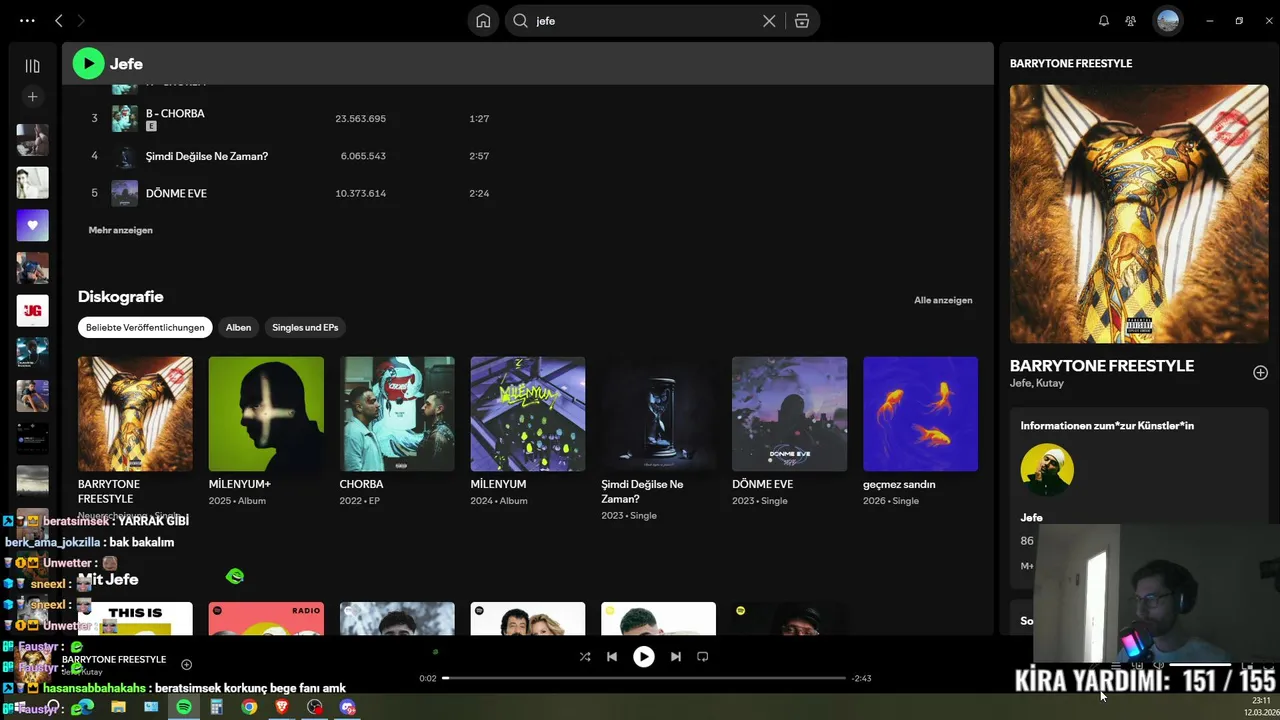The width and height of the screenshot is (1280, 720).
Task: Open Jefe's round artist photo
Action: coord(1047,470)
